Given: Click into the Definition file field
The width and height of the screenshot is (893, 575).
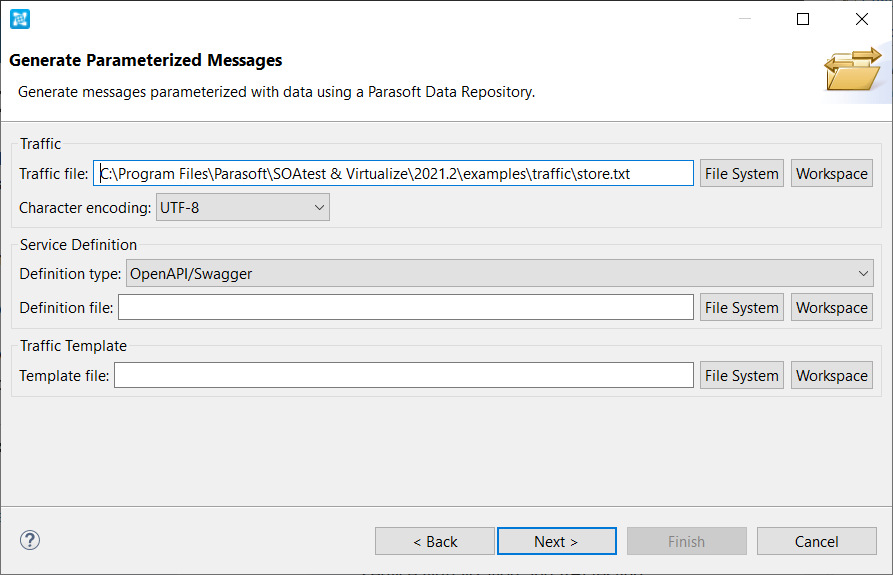Looking at the screenshot, I should (405, 307).
